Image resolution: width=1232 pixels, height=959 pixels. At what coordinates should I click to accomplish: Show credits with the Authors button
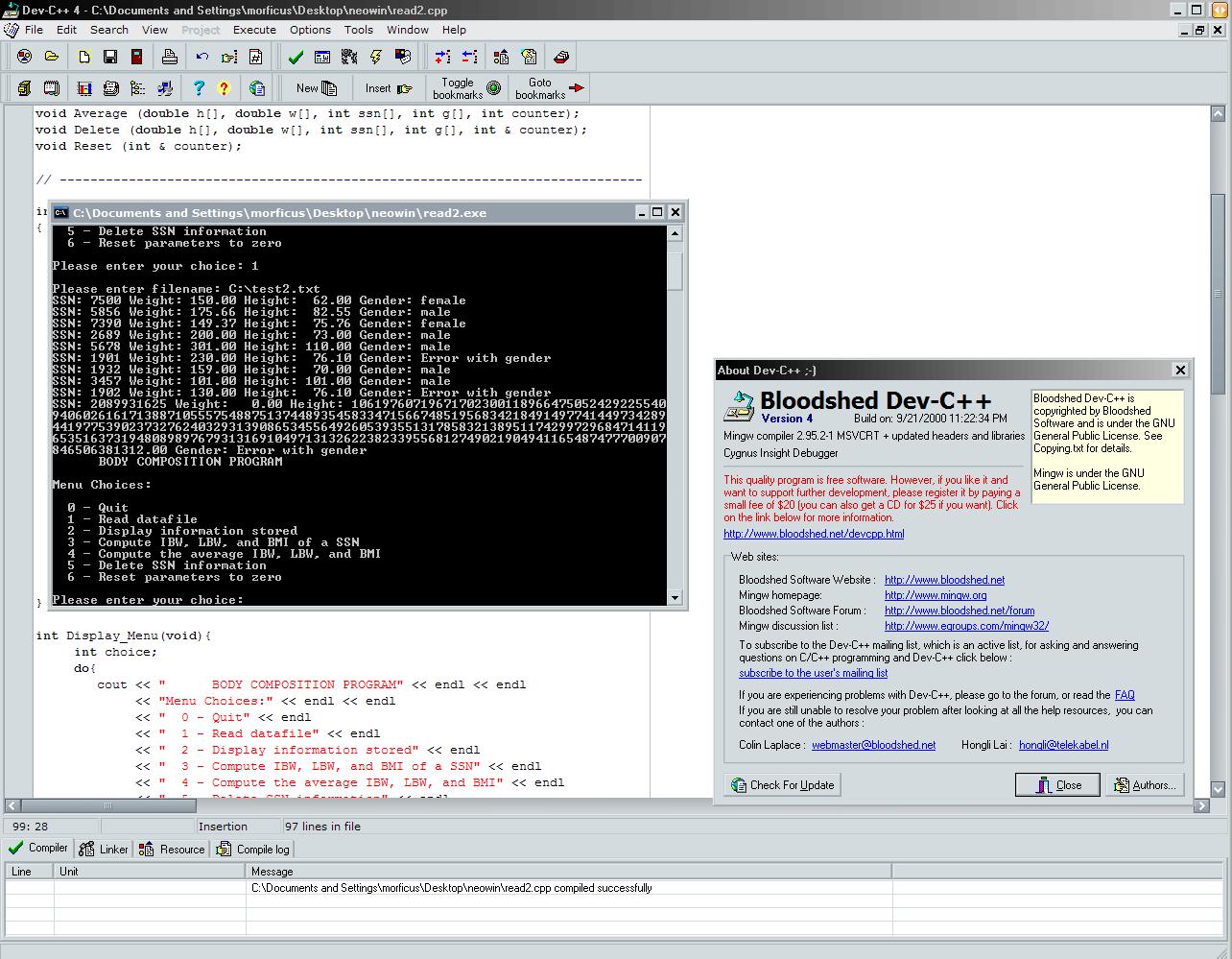click(x=1145, y=784)
